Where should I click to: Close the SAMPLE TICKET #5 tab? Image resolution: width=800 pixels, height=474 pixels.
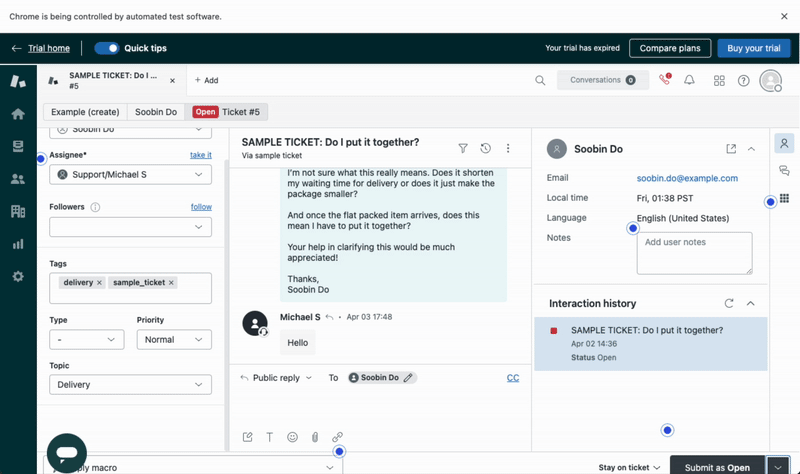tap(172, 81)
